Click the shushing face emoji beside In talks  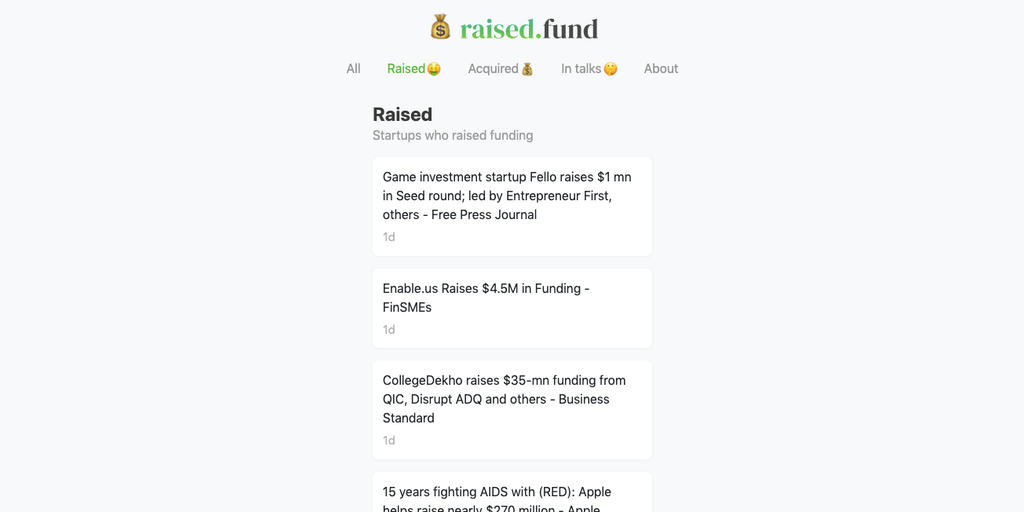click(610, 69)
